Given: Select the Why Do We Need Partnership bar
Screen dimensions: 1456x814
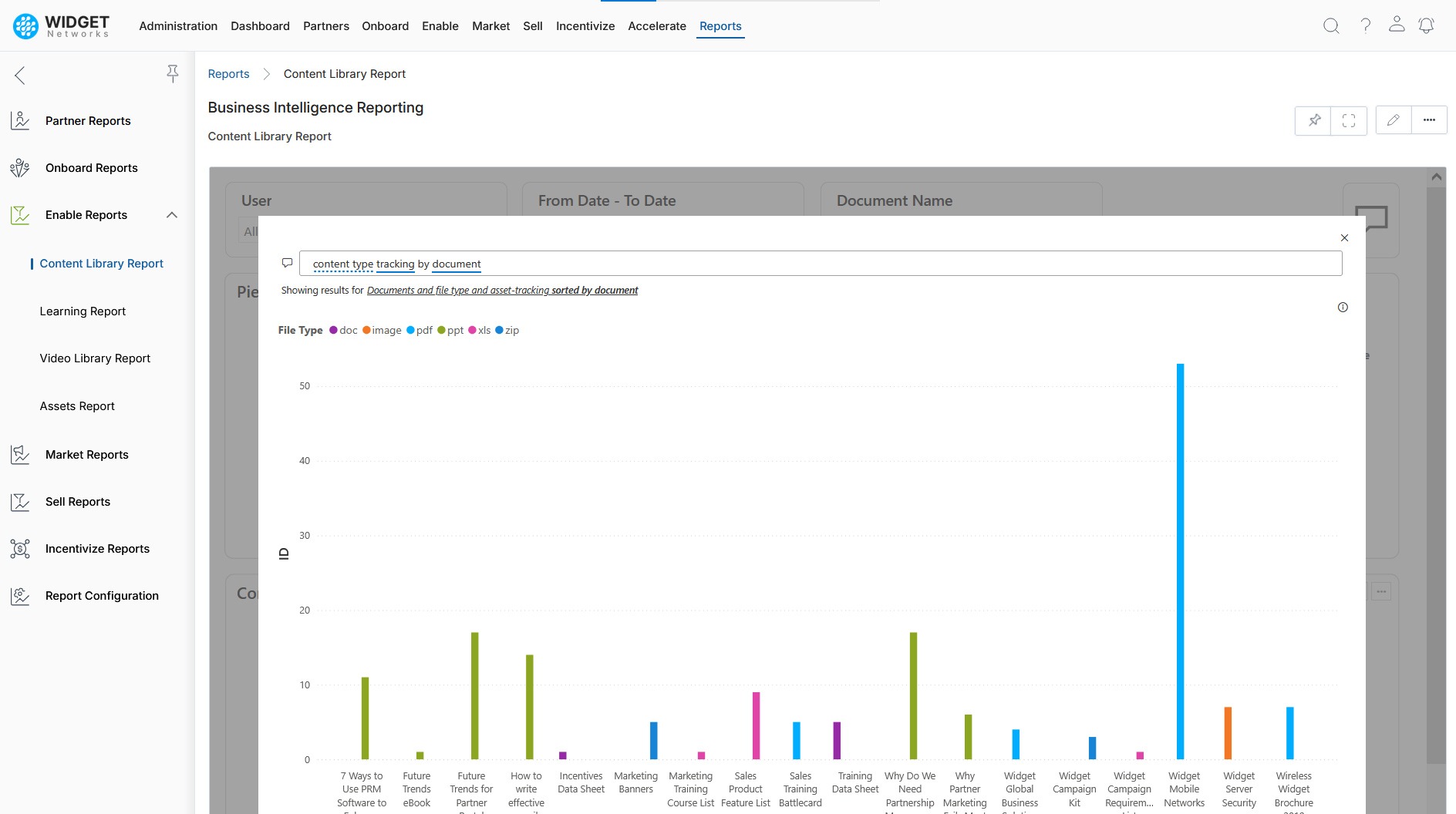Looking at the screenshot, I should pyautogui.click(x=913, y=696).
